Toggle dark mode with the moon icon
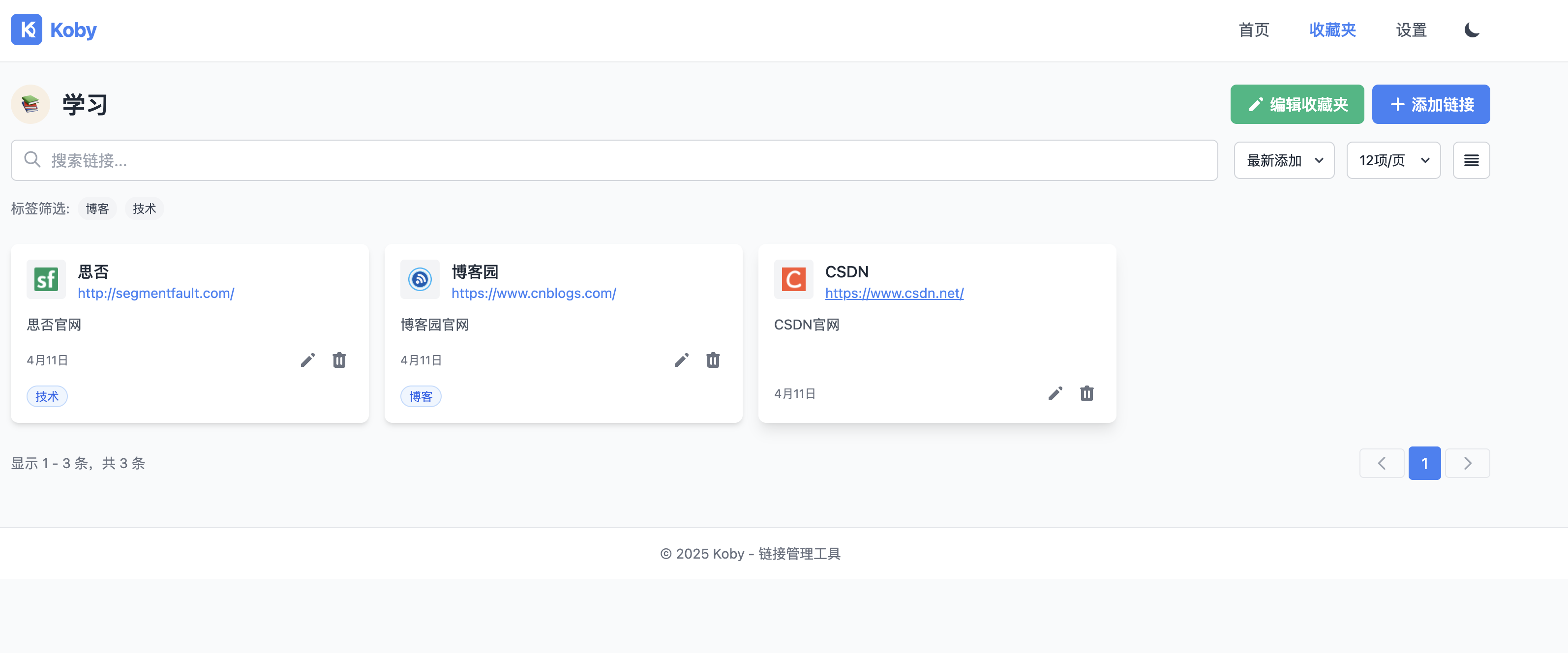This screenshot has width=1568, height=653. click(1472, 30)
